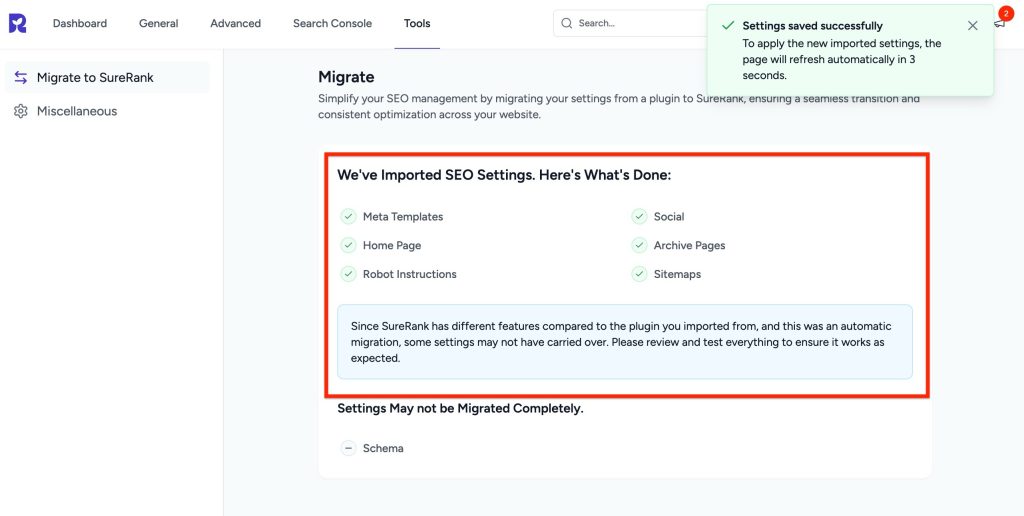Focus the Search input field
This screenshot has width=1024, height=516.
pos(630,23)
